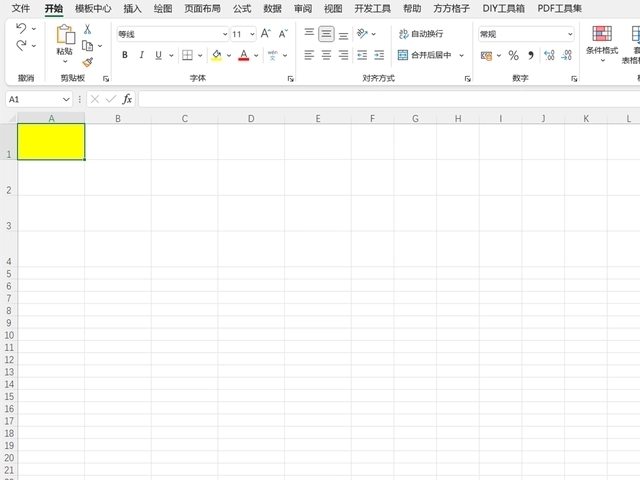640x480 pixels.
Task: Switch to the Insert (插入) tab
Action: click(x=132, y=9)
